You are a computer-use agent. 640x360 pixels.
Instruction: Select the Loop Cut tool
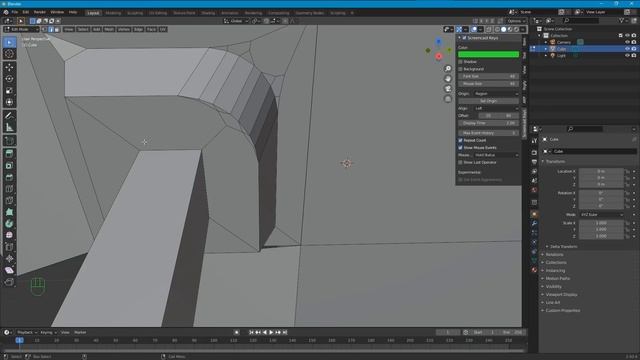pos(9,189)
